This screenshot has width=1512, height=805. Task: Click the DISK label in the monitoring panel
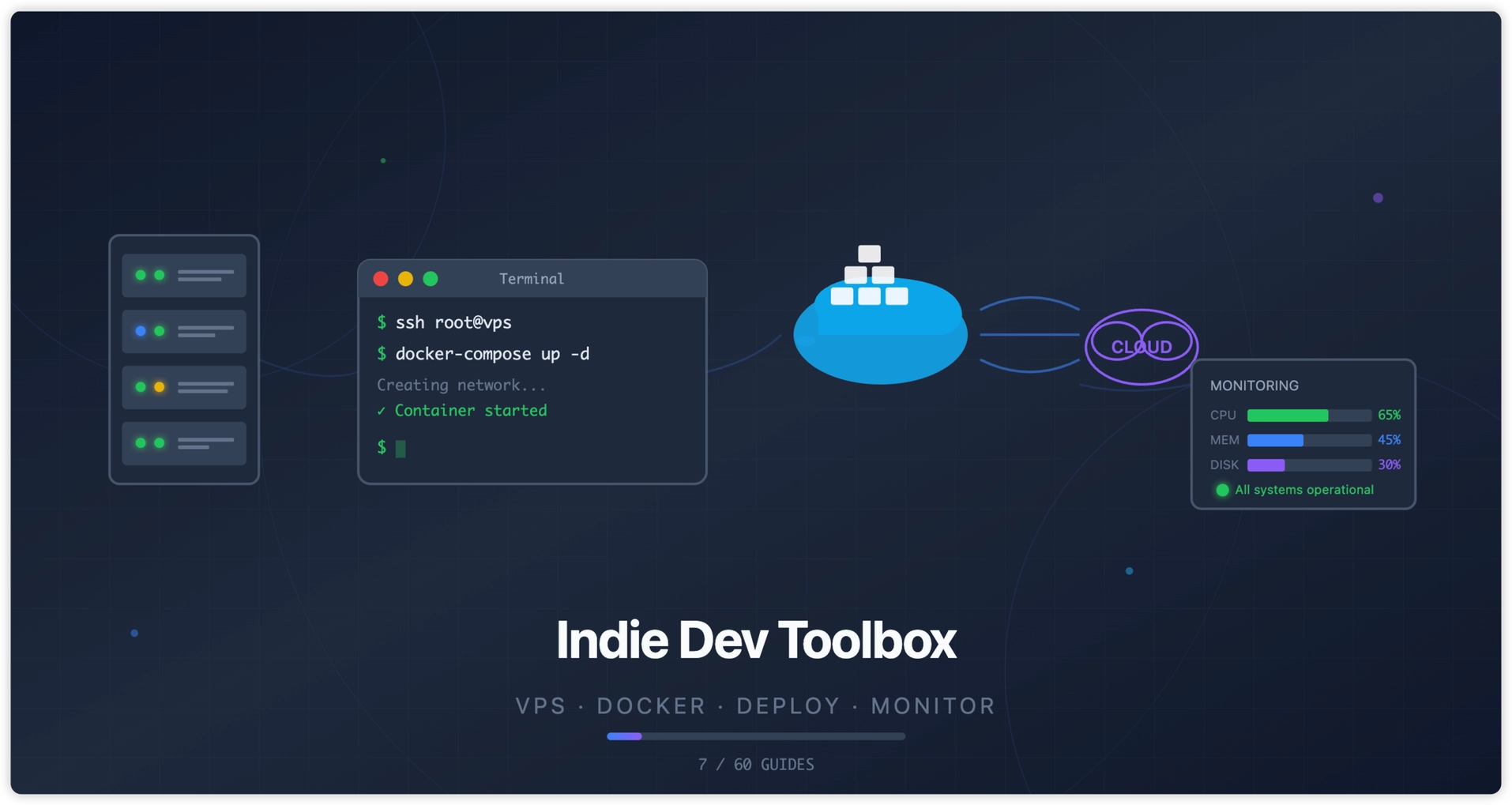point(1224,465)
